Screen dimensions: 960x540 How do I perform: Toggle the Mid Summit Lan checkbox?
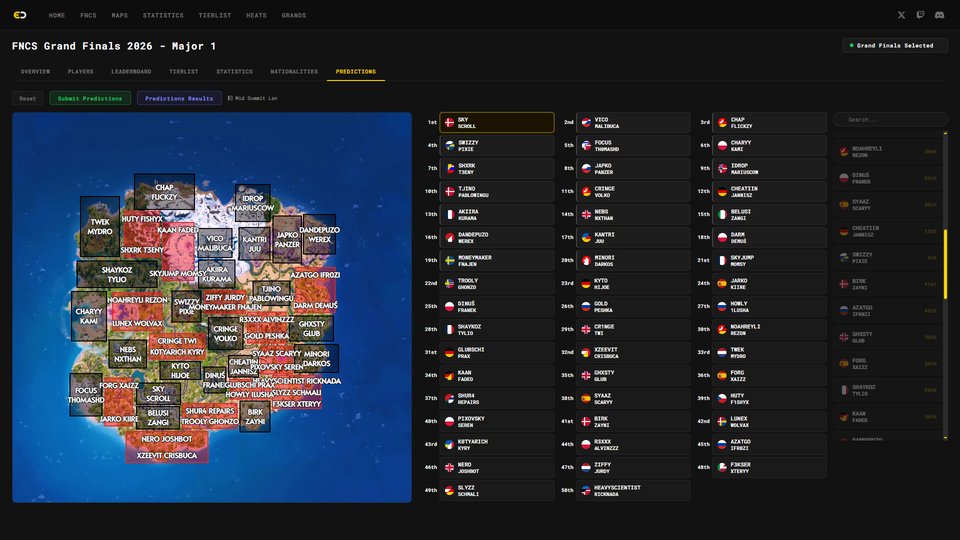coord(230,98)
